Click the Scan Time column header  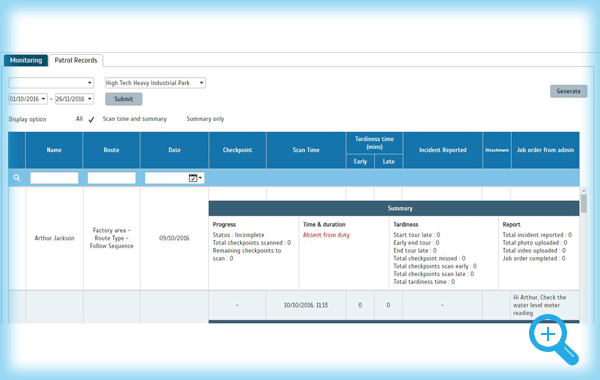pos(306,150)
